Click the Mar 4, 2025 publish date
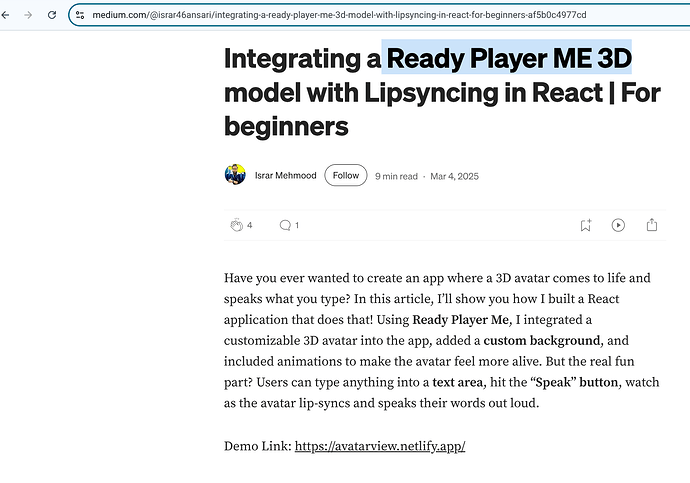The width and height of the screenshot is (690, 483). (454, 176)
